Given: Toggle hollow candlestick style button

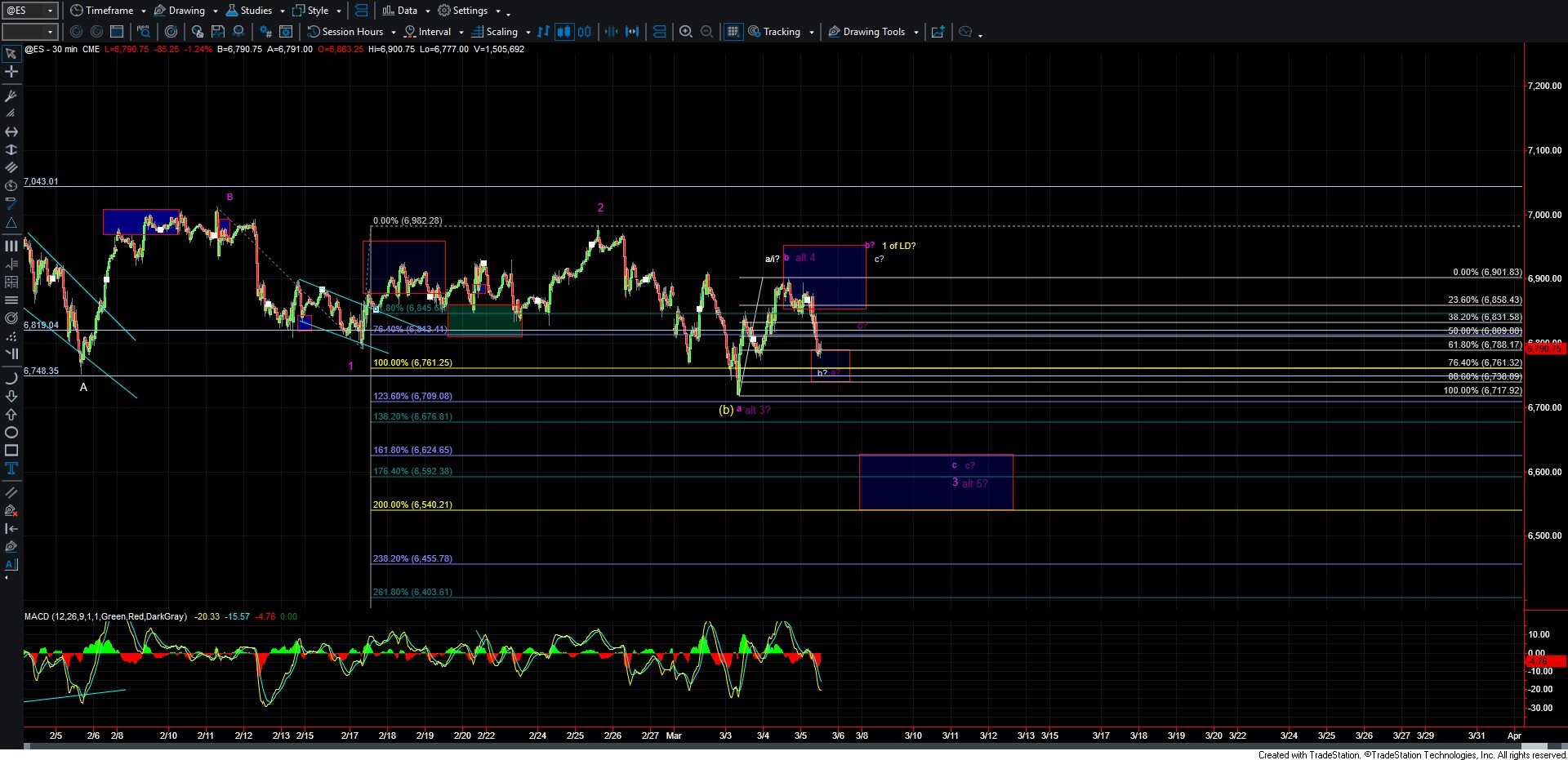Looking at the screenshot, I should tap(585, 32).
